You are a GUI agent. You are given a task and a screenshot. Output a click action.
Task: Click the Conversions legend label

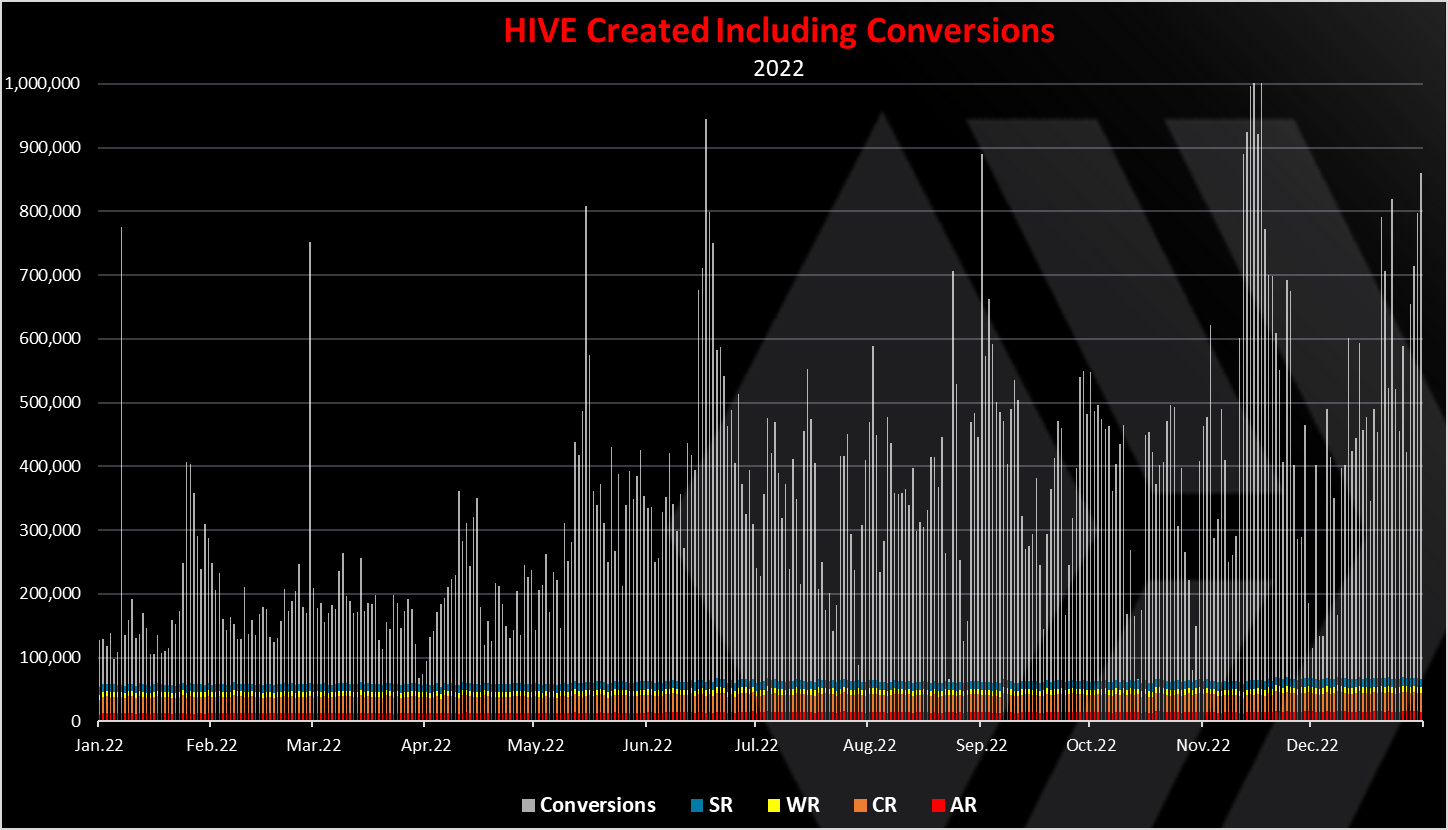click(x=598, y=805)
